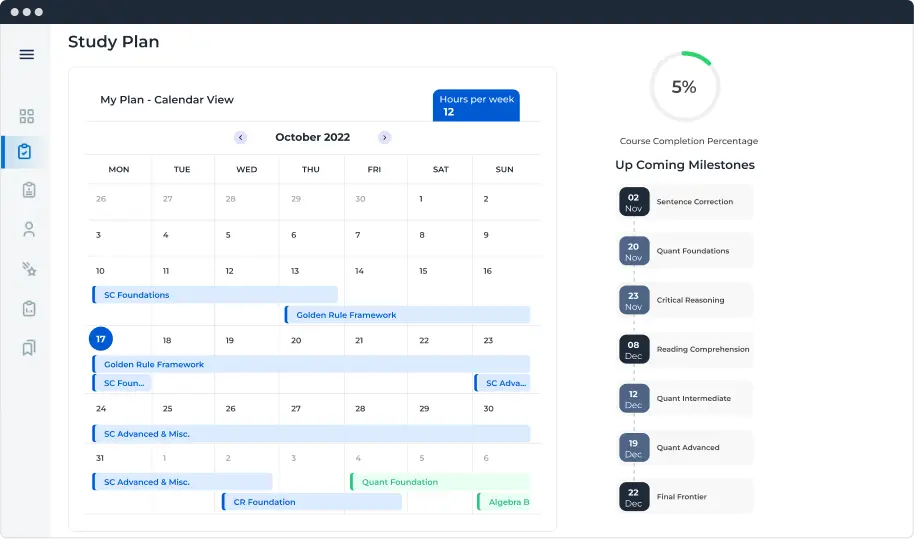Click the 20 Nov date badge

coord(634,251)
